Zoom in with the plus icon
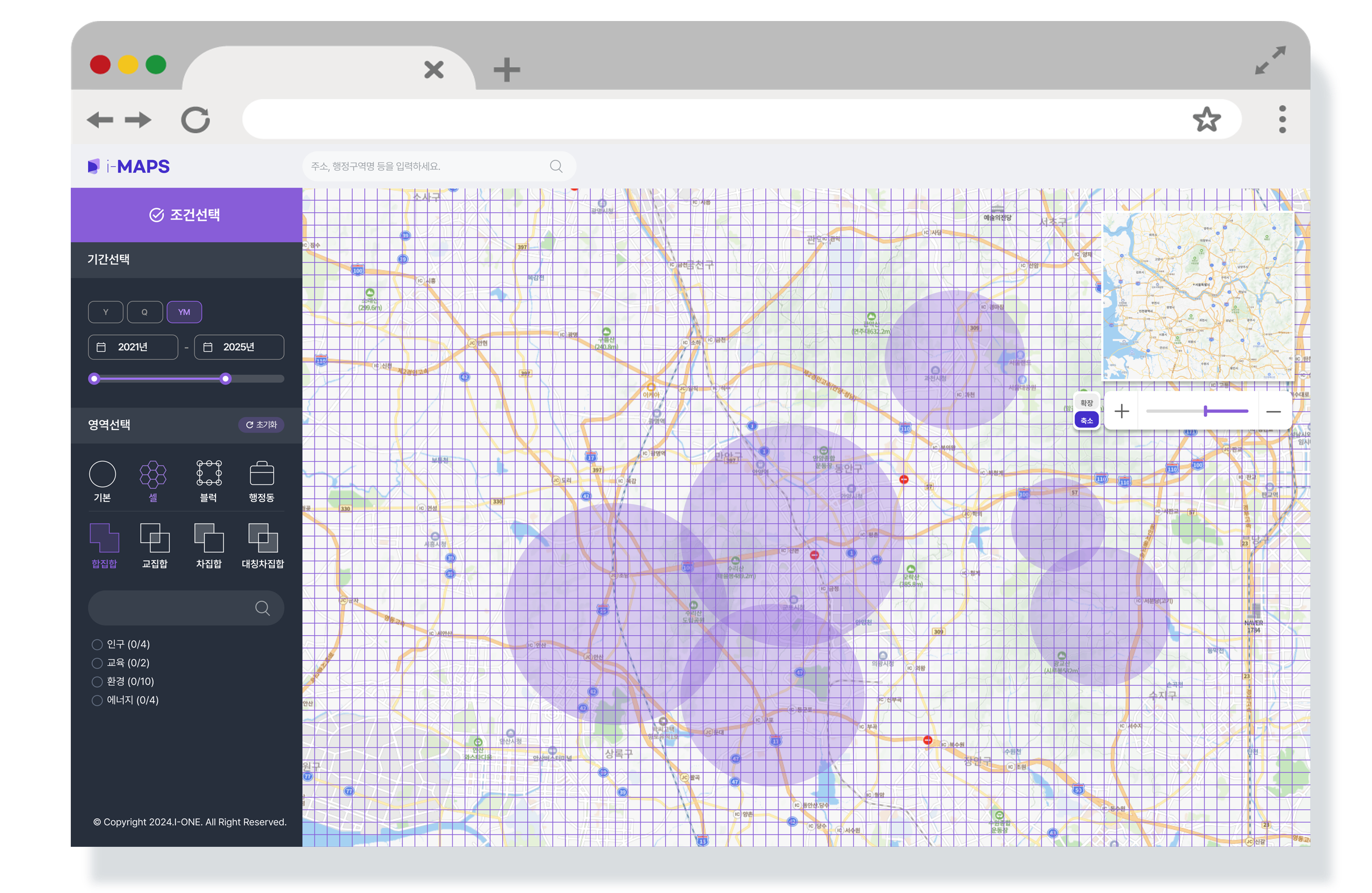The height and width of the screenshot is (893, 1372). click(1121, 411)
